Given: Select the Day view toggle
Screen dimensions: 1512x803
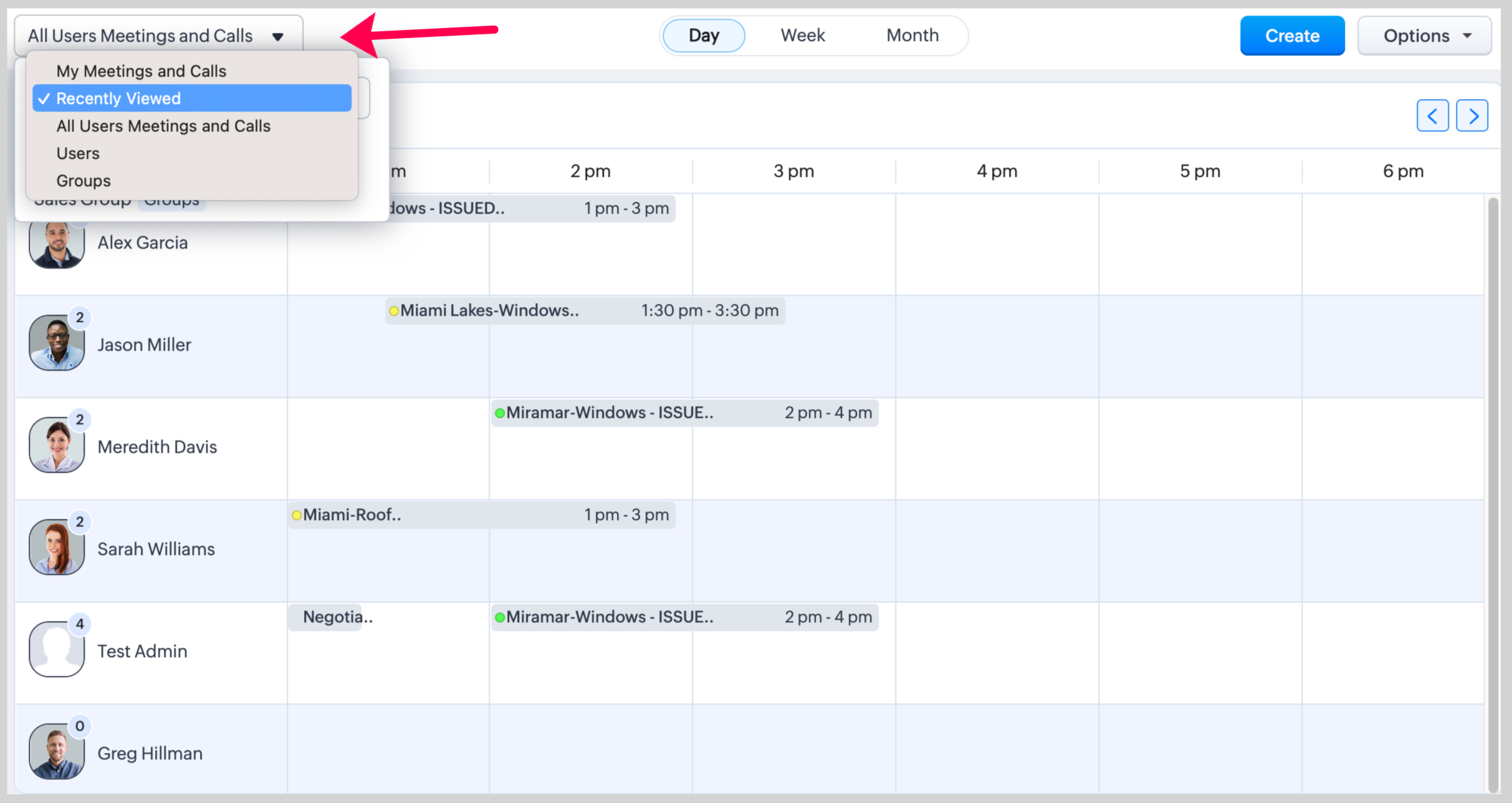Looking at the screenshot, I should (x=704, y=36).
